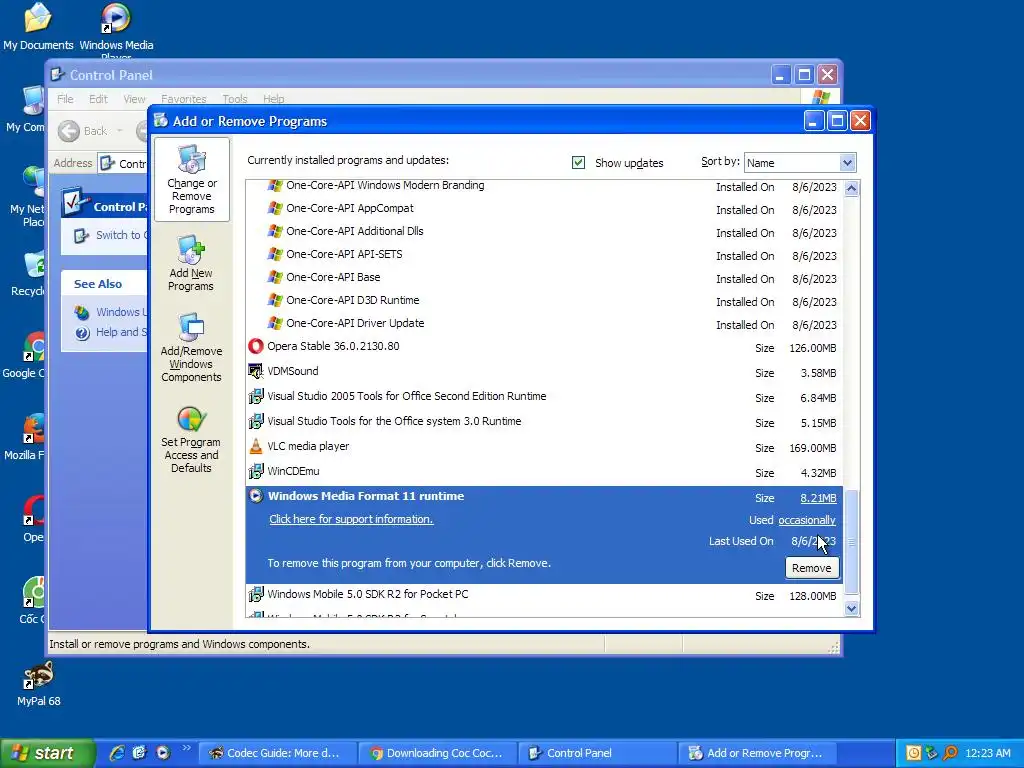Click the Add or Remove Programs taskbar button
This screenshot has width=1024, height=768.
tap(758, 753)
